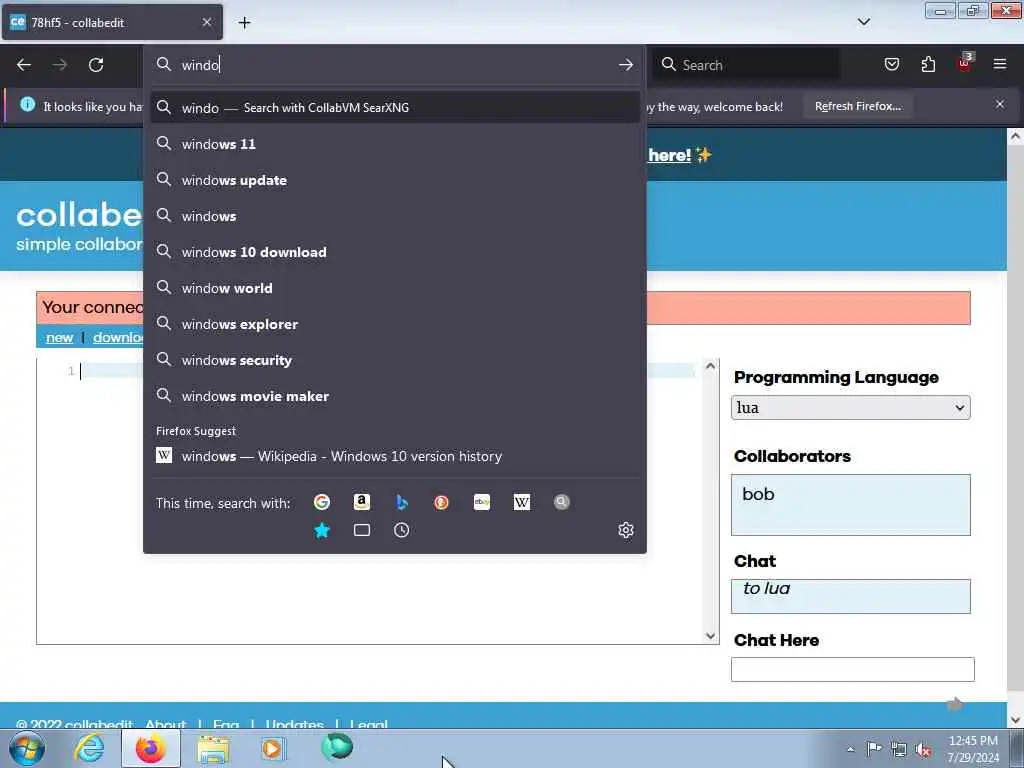This screenshot has width=1024, height=768.
Task: Search this time with Google icon
Action: pos(322,502)
